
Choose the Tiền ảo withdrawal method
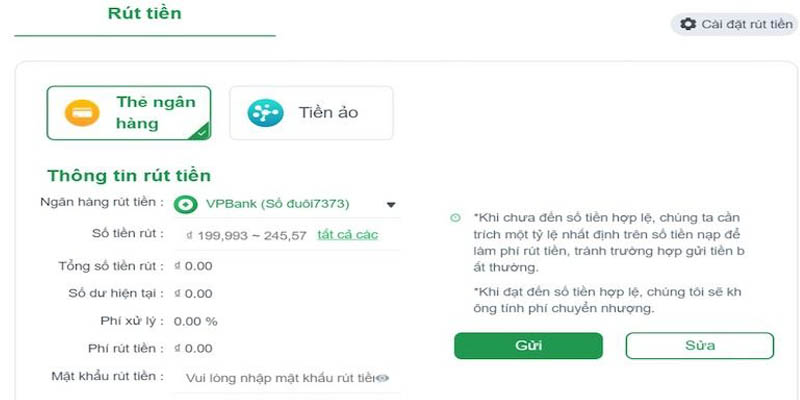[311, 112]
